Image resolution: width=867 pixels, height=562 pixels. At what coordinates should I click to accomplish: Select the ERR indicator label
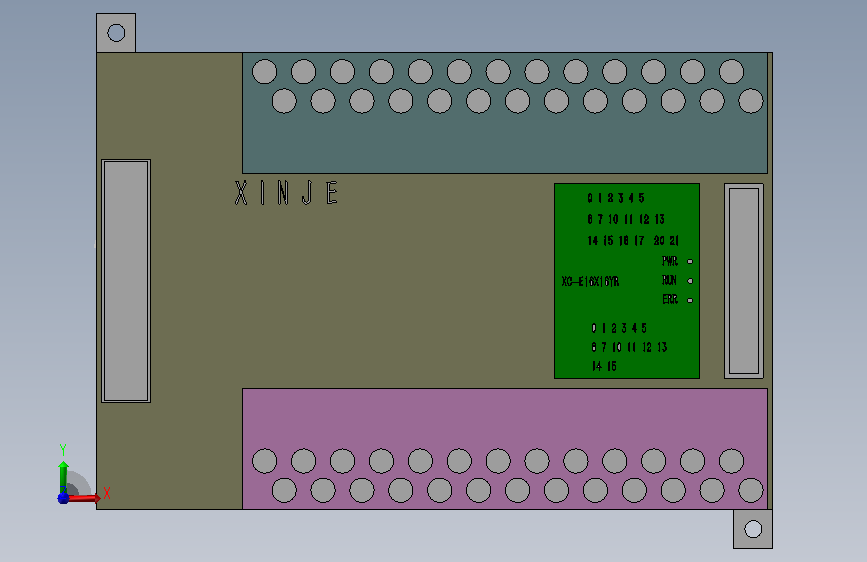click(x=670, y=300)
